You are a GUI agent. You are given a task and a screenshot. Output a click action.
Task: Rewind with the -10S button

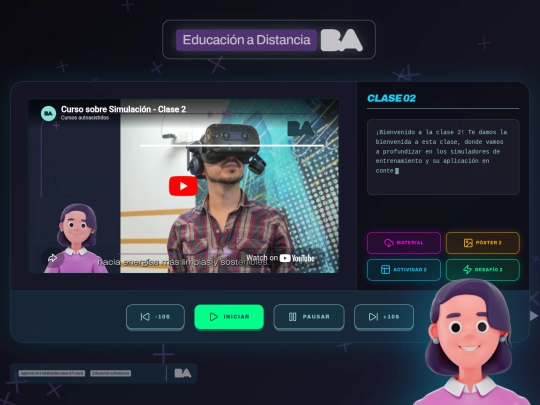pos(155,317)
